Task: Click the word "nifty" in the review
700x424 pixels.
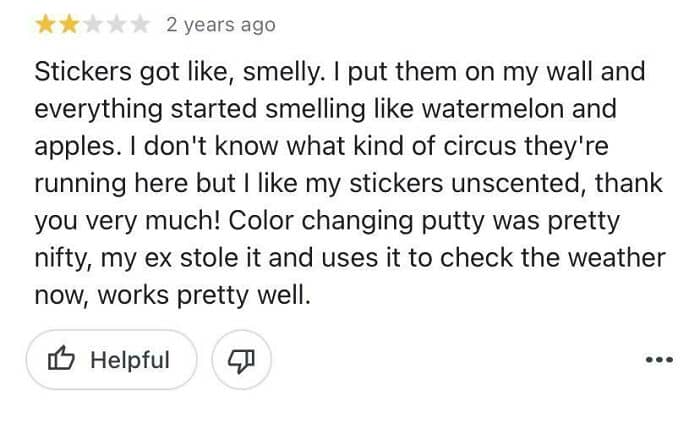Action: [x=63, y=258]
